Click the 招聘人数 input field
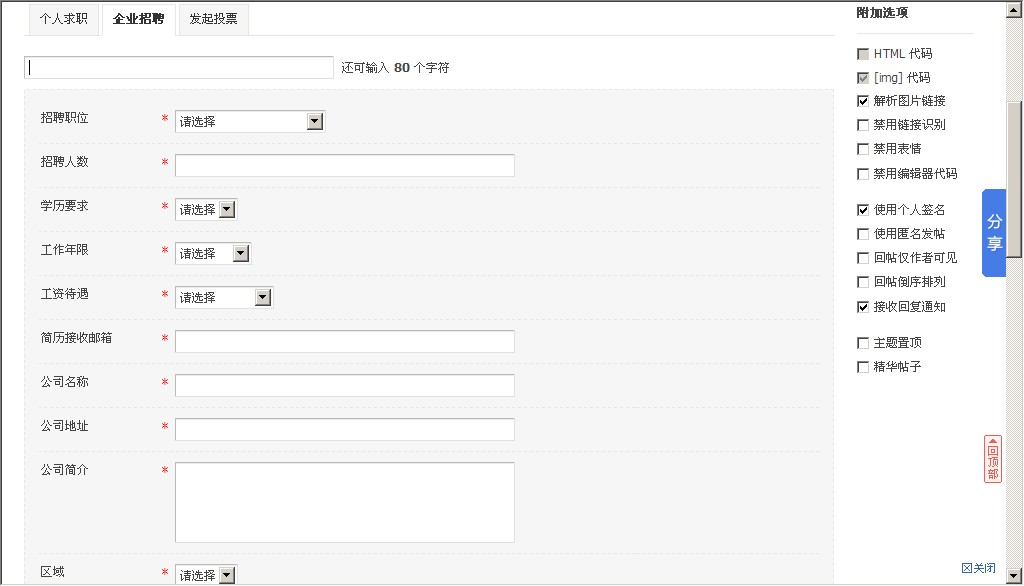The image size is (1024, 586). 344,165
